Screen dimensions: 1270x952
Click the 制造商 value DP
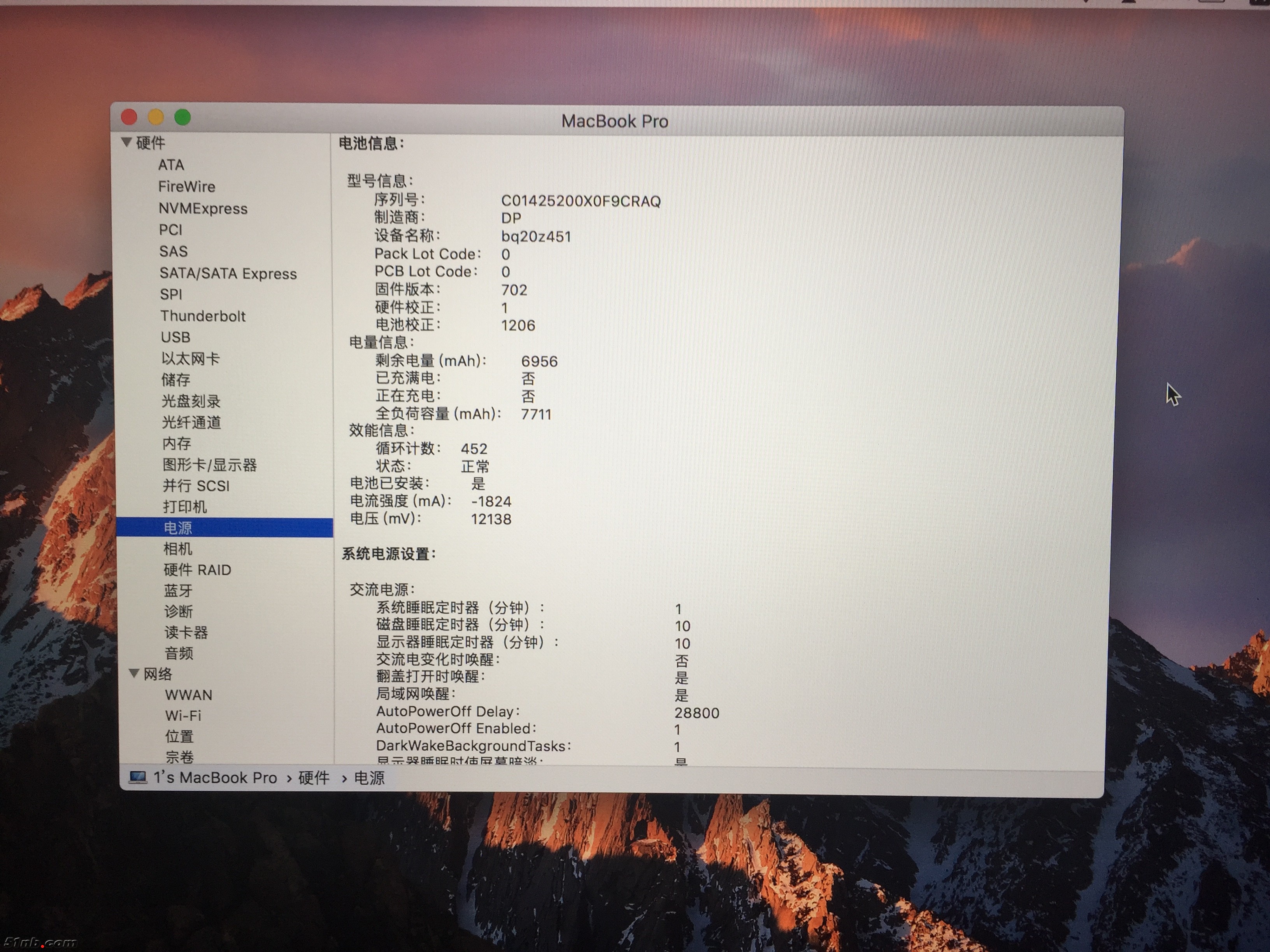click(x=511, y=218)
